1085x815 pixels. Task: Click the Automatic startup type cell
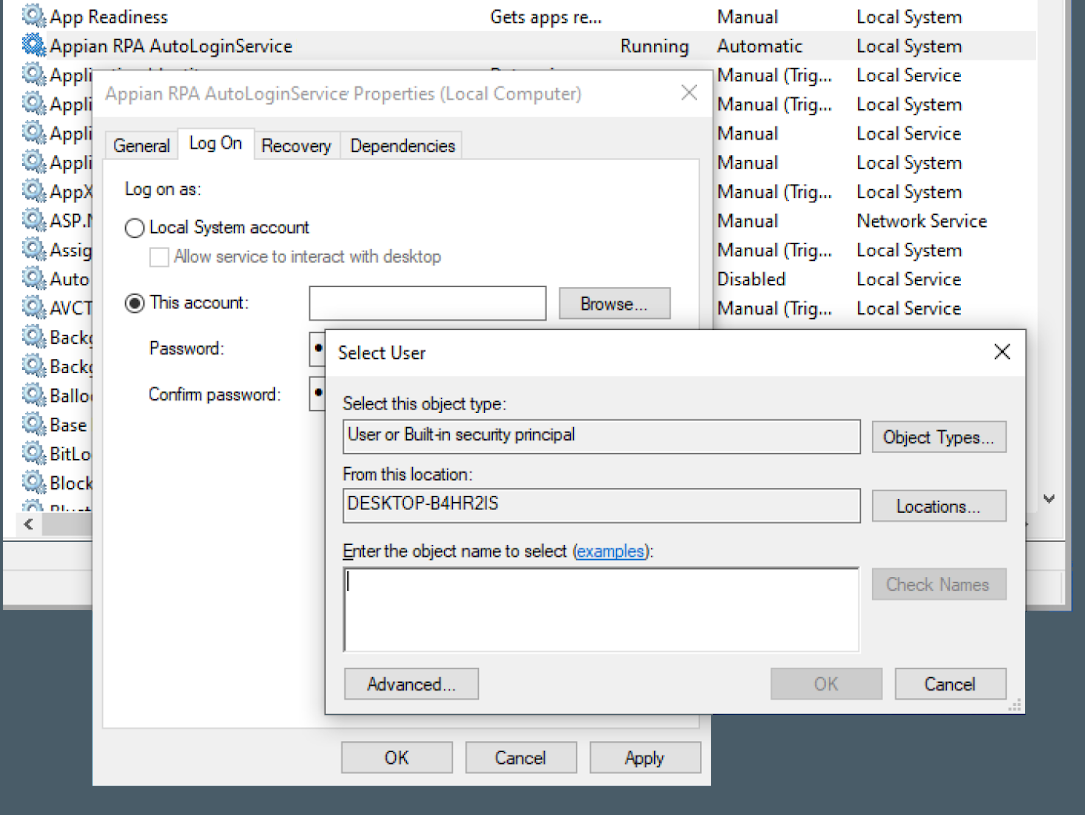pos(760,46)
